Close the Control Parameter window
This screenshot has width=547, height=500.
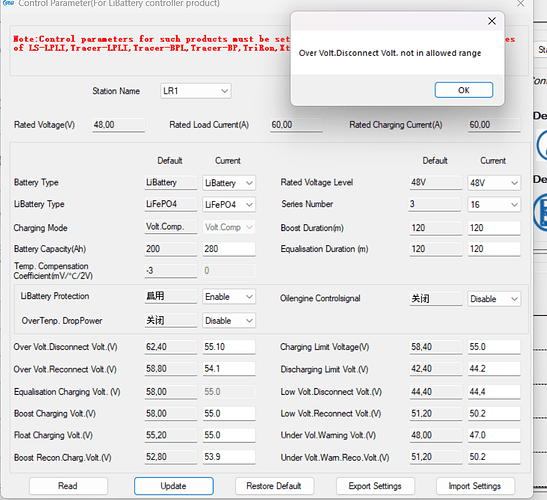520,3
